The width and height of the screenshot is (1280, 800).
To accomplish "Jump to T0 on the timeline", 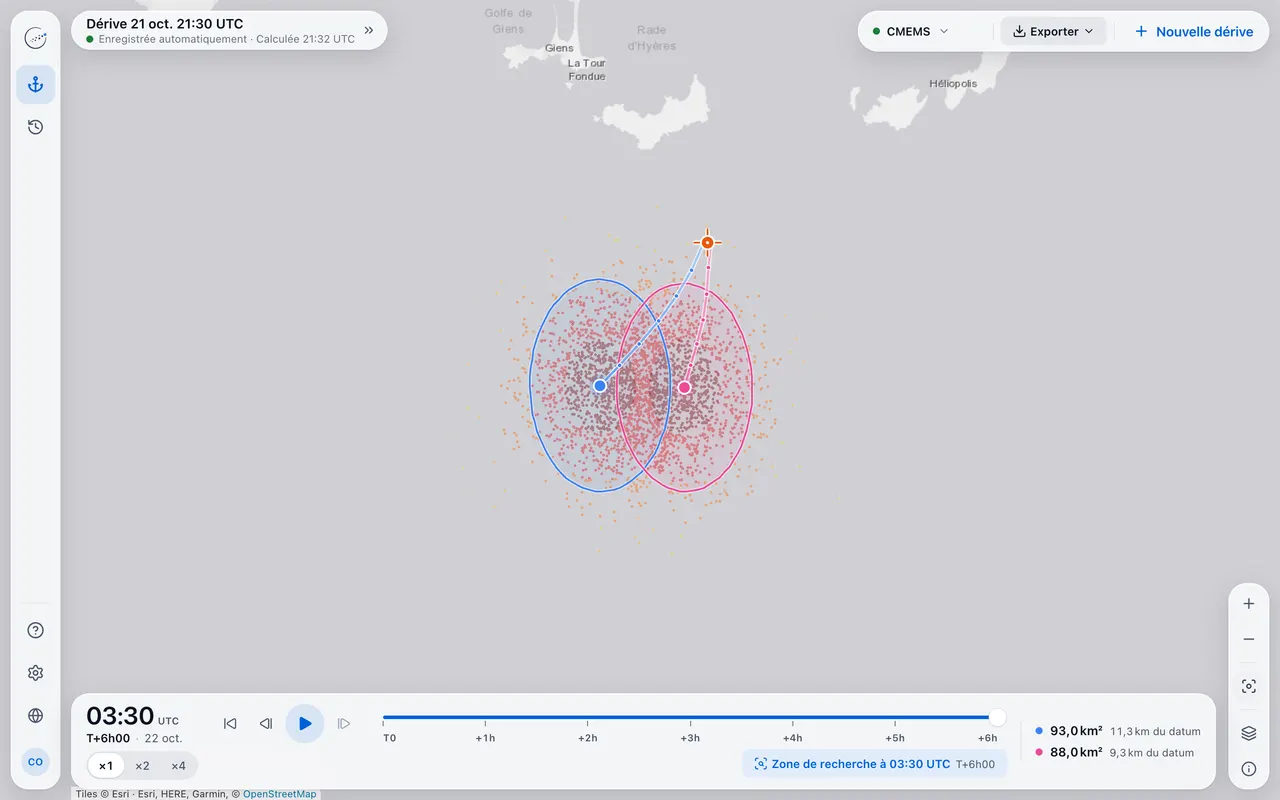I will coord(389,738).
